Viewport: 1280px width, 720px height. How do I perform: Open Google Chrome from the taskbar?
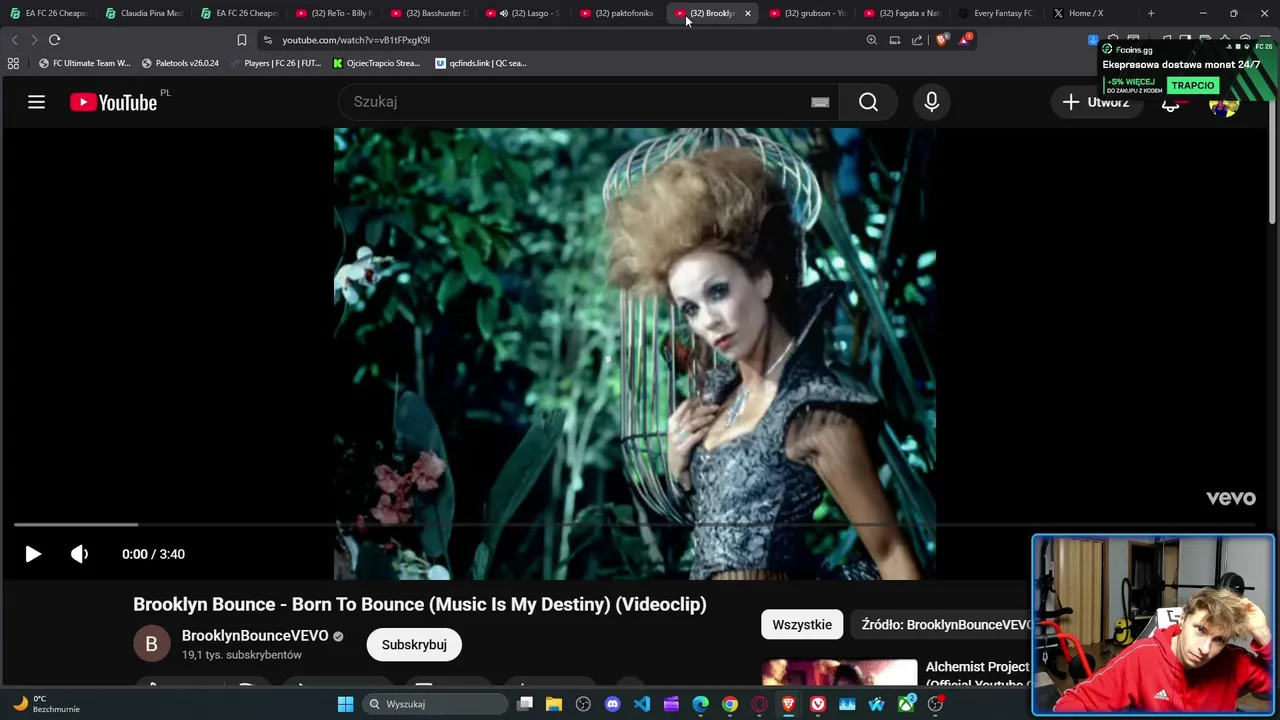[730, 704]
